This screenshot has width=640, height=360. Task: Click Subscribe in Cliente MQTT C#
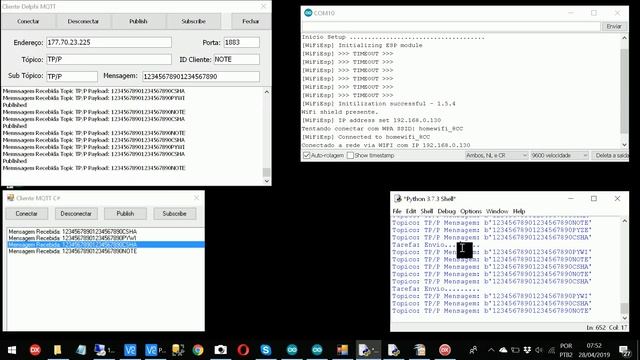[174, 213]
